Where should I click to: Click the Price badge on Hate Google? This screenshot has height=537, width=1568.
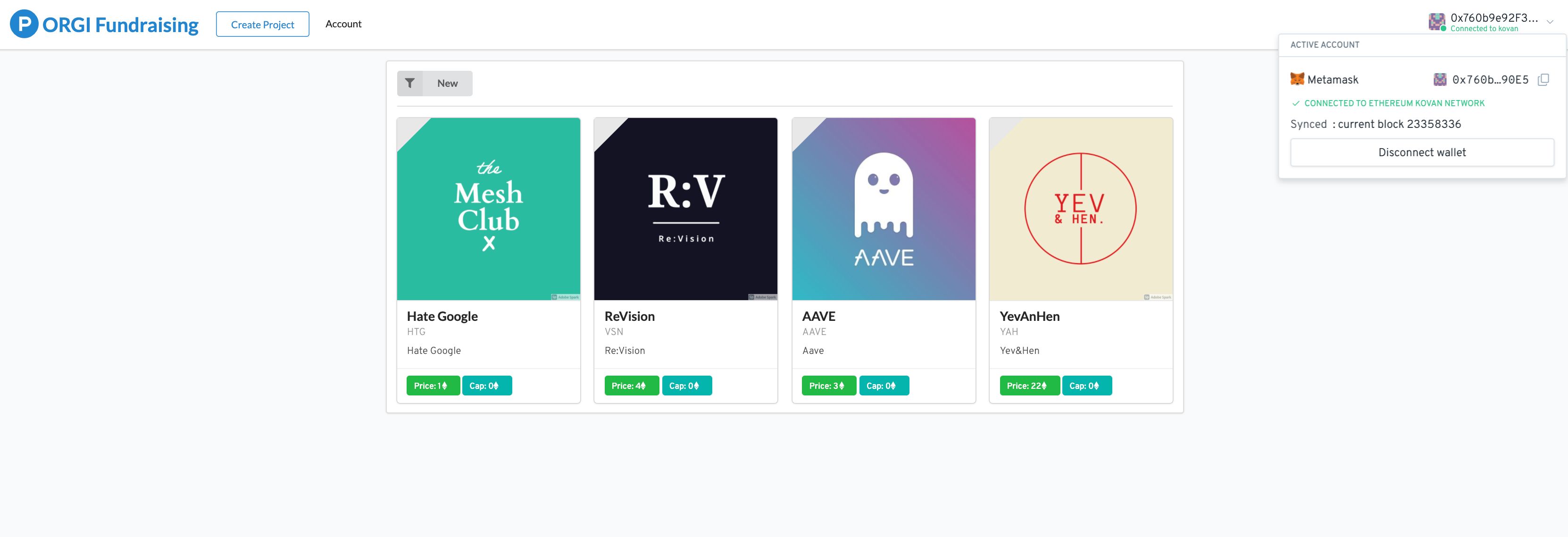[431, 385]
